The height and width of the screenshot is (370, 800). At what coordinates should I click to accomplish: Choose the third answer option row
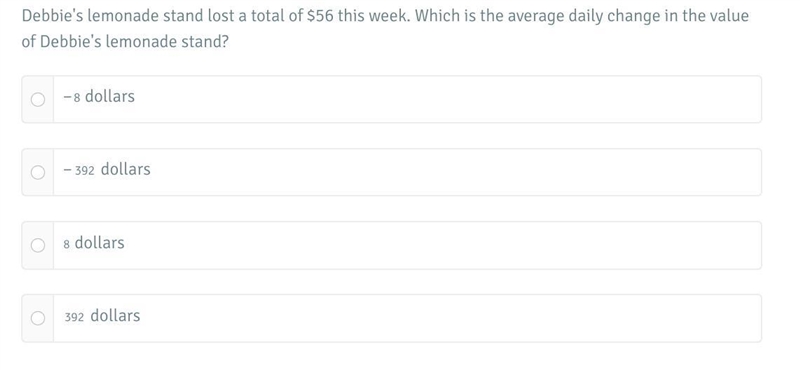coord(391,245)
